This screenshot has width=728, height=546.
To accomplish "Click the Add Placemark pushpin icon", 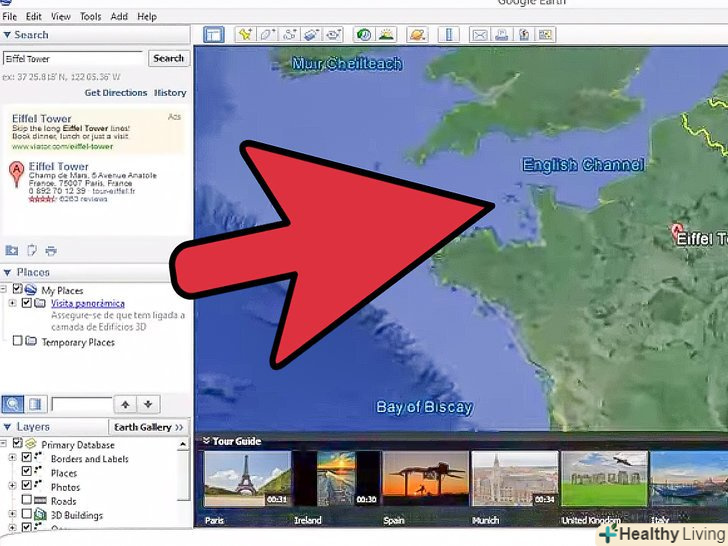I will pyautogui.click(x=245, y=35).
